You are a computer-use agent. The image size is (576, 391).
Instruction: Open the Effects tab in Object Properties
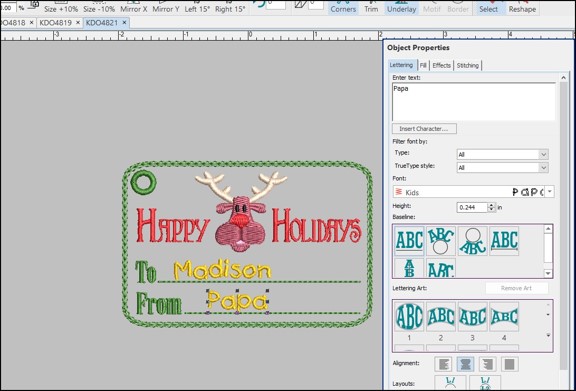(442, 65)
